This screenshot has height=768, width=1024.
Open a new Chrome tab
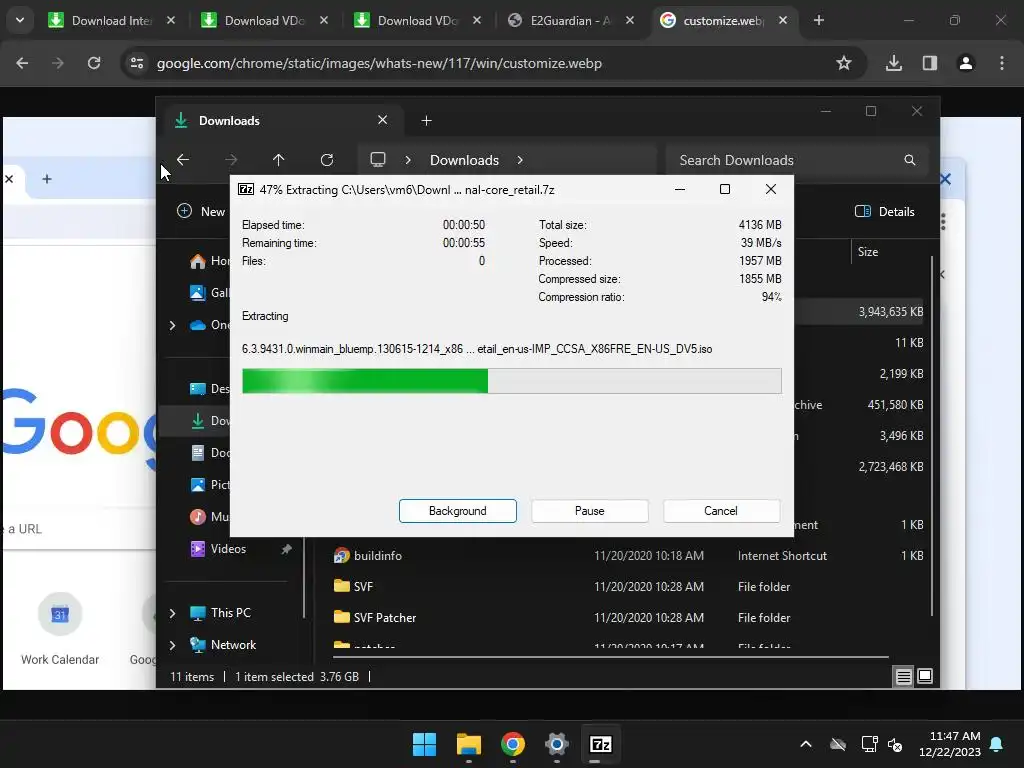(818, 20)
